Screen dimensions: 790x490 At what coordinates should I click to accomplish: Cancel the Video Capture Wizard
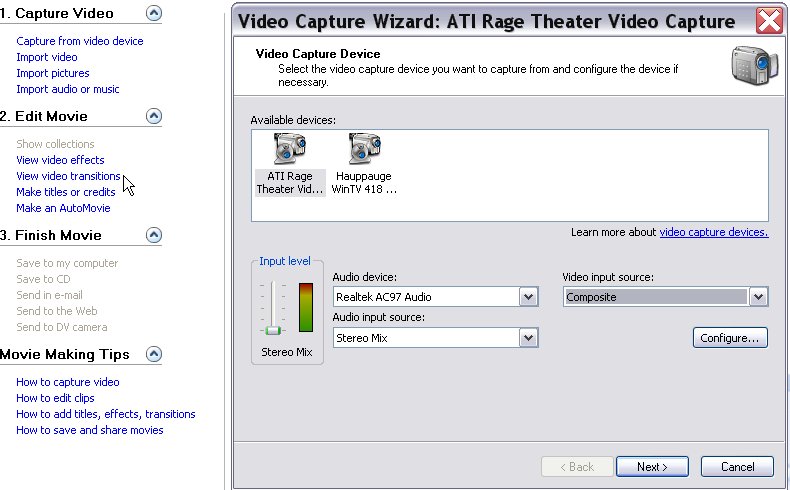(737, 466)
